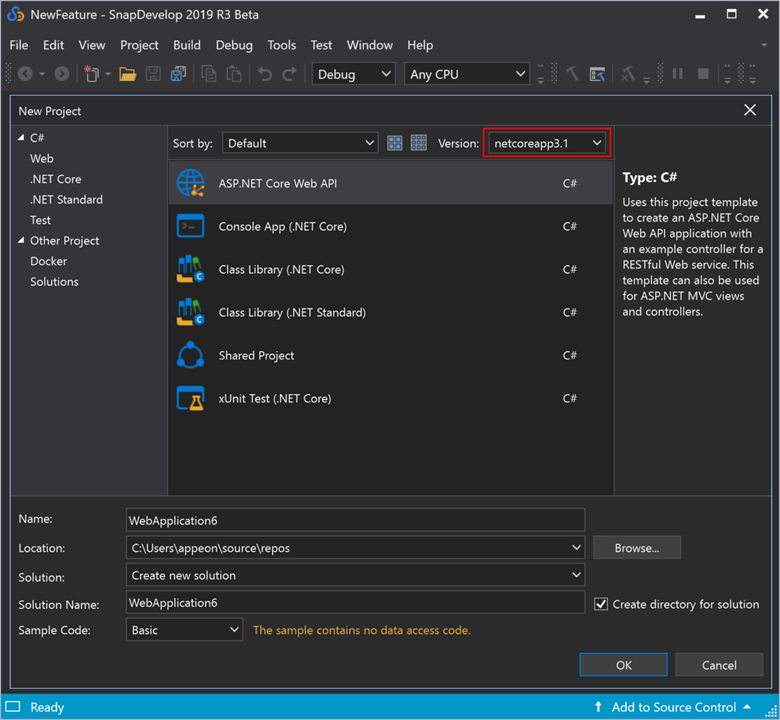The height and width of the screenshot is (720, 780).
Task: Click the Save toolbar icon
Action: (x=153, y=74)
